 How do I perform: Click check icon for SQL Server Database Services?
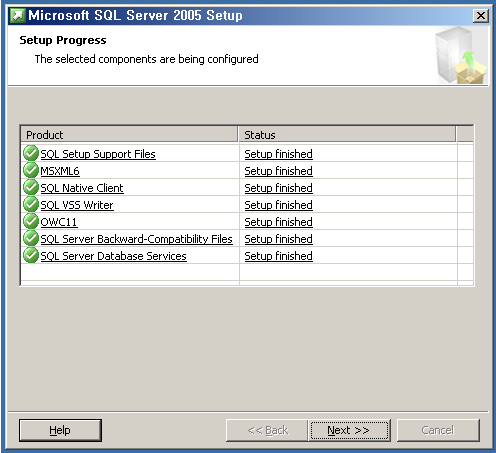(31, 255)
